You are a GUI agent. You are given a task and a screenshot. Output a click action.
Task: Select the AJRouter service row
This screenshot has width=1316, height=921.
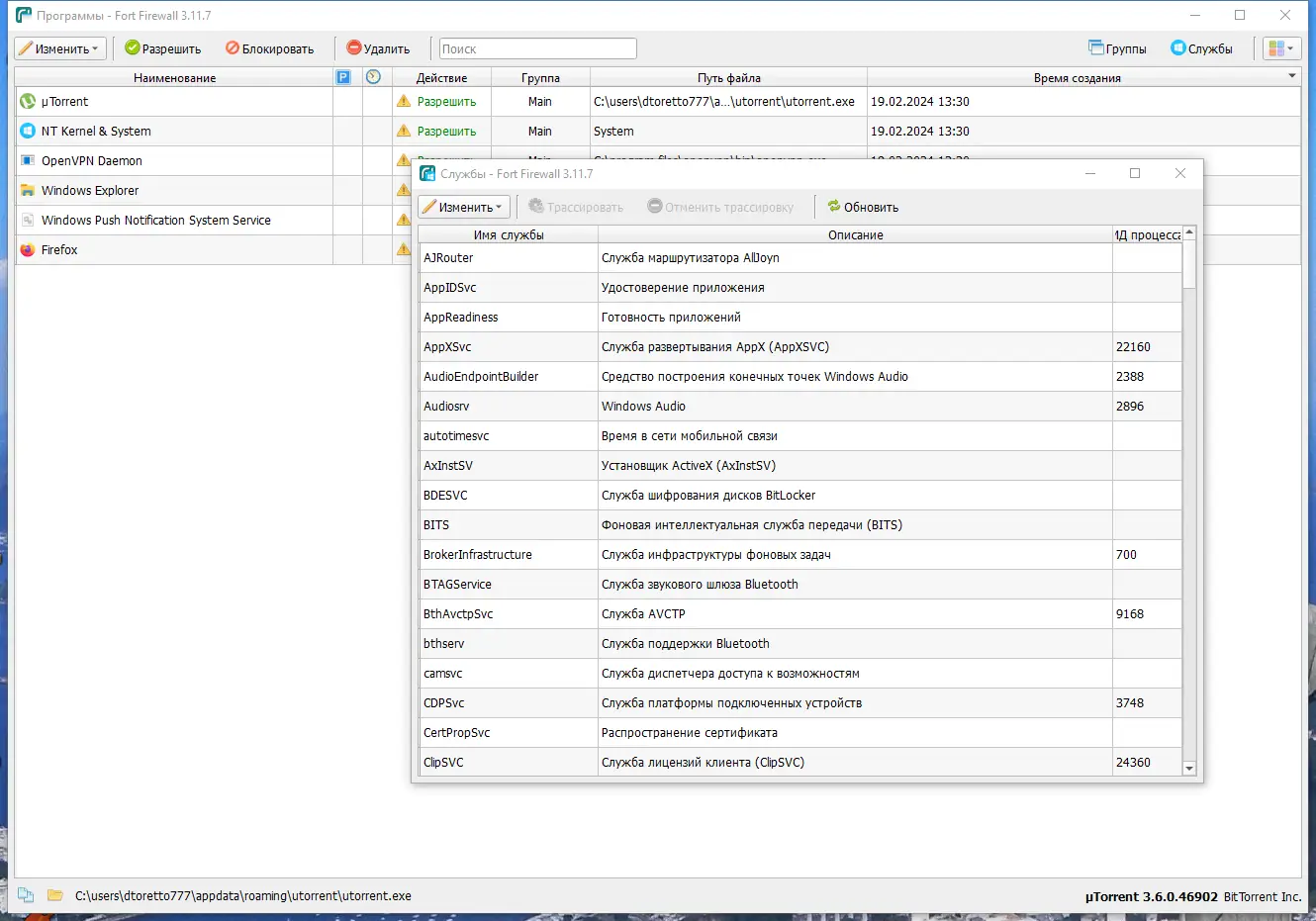coord(800,257)
